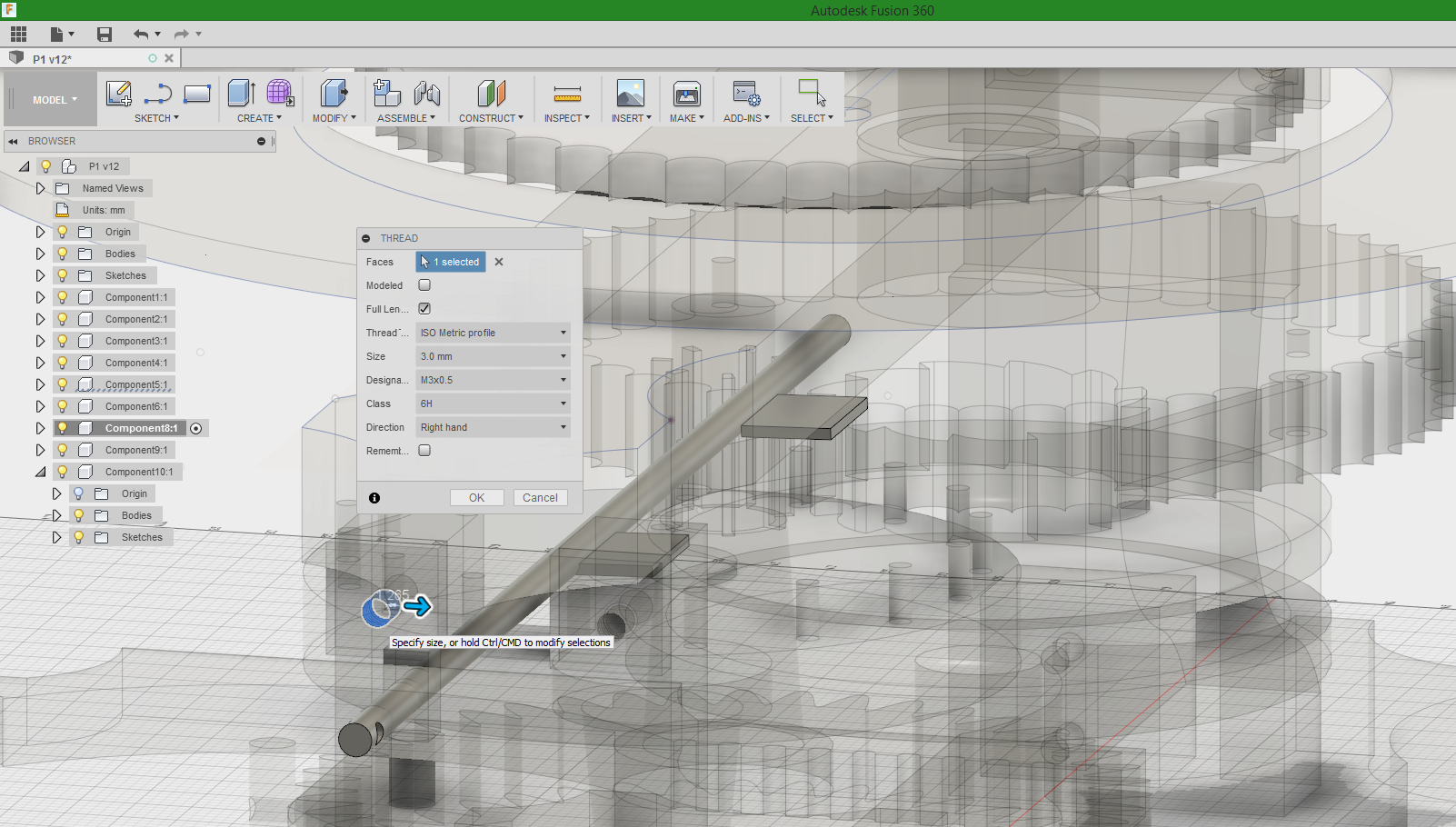Uncheck the Full Length checkbox
The width and height of the screenshot is (1456, 827).
424,309
